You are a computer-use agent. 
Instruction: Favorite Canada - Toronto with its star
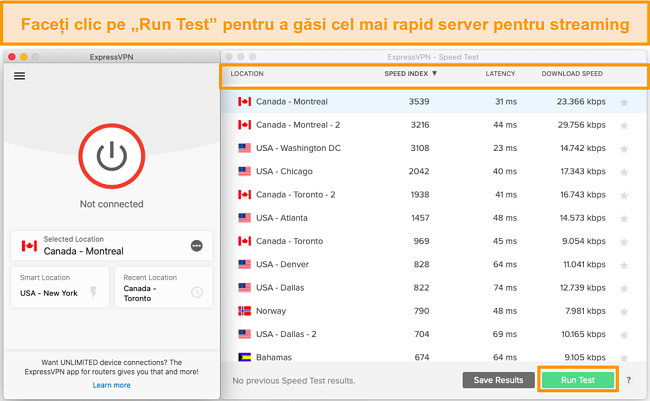click(624, 241)
